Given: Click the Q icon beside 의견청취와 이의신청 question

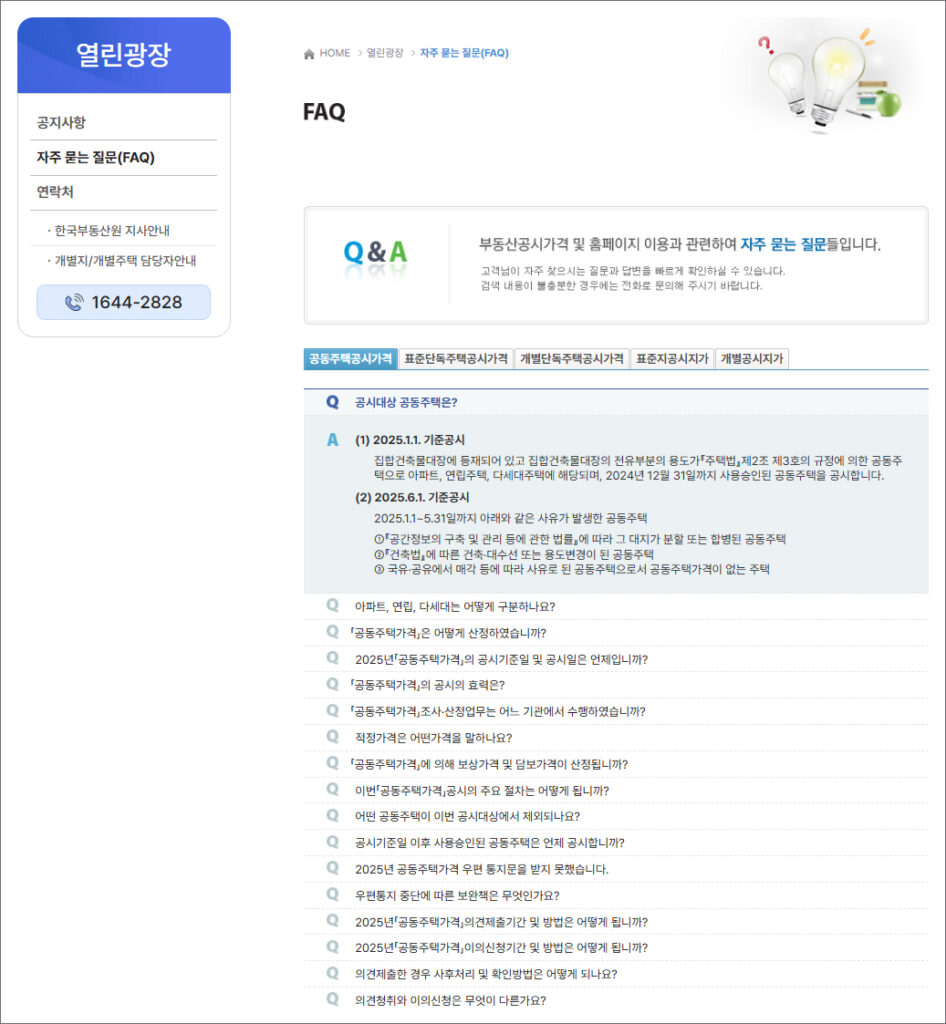Looking at the screenshot, I should coord(332,1000).
